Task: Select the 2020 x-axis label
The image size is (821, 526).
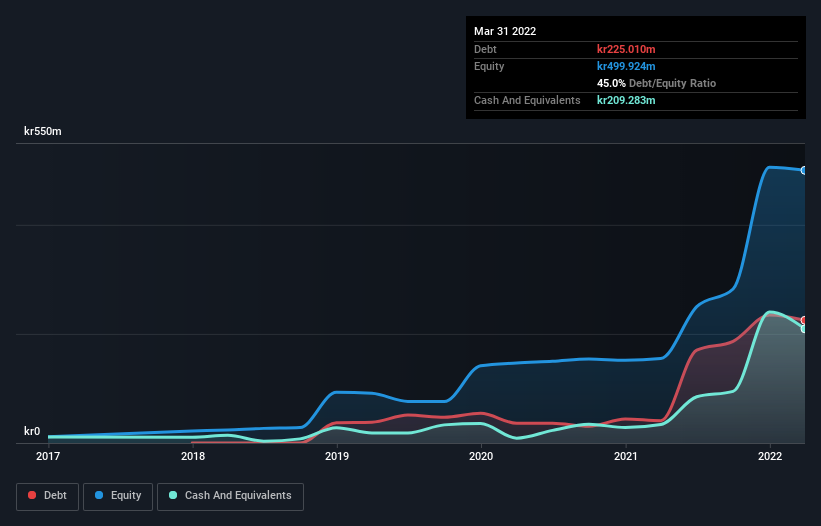Action: tap(481, 456)
